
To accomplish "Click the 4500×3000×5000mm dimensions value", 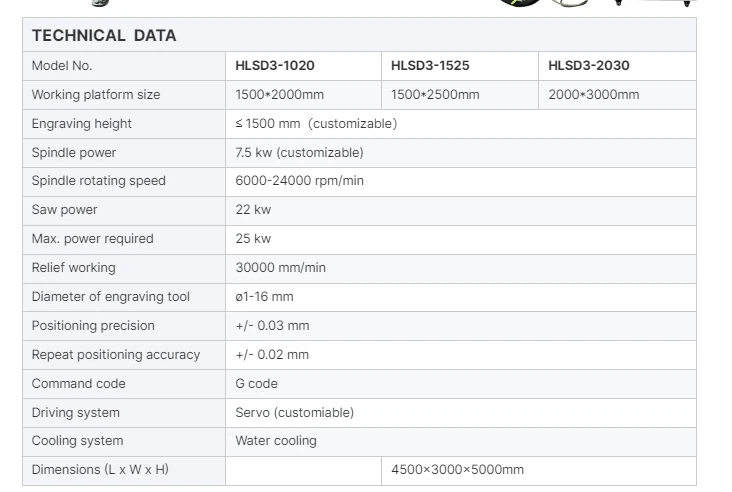I will (x=458, y=469).
